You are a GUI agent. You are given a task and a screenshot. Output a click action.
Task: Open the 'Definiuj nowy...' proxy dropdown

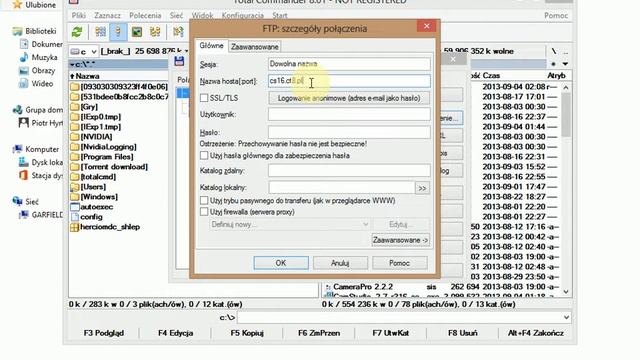point(290,224)
